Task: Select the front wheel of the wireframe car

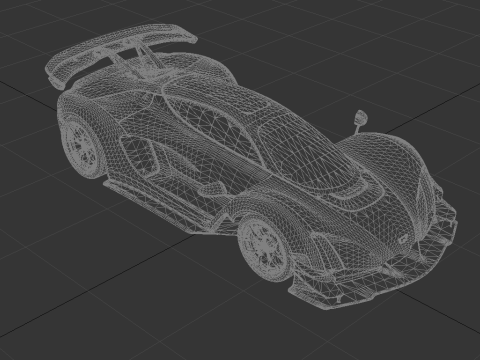Action: tap(264, 247)
